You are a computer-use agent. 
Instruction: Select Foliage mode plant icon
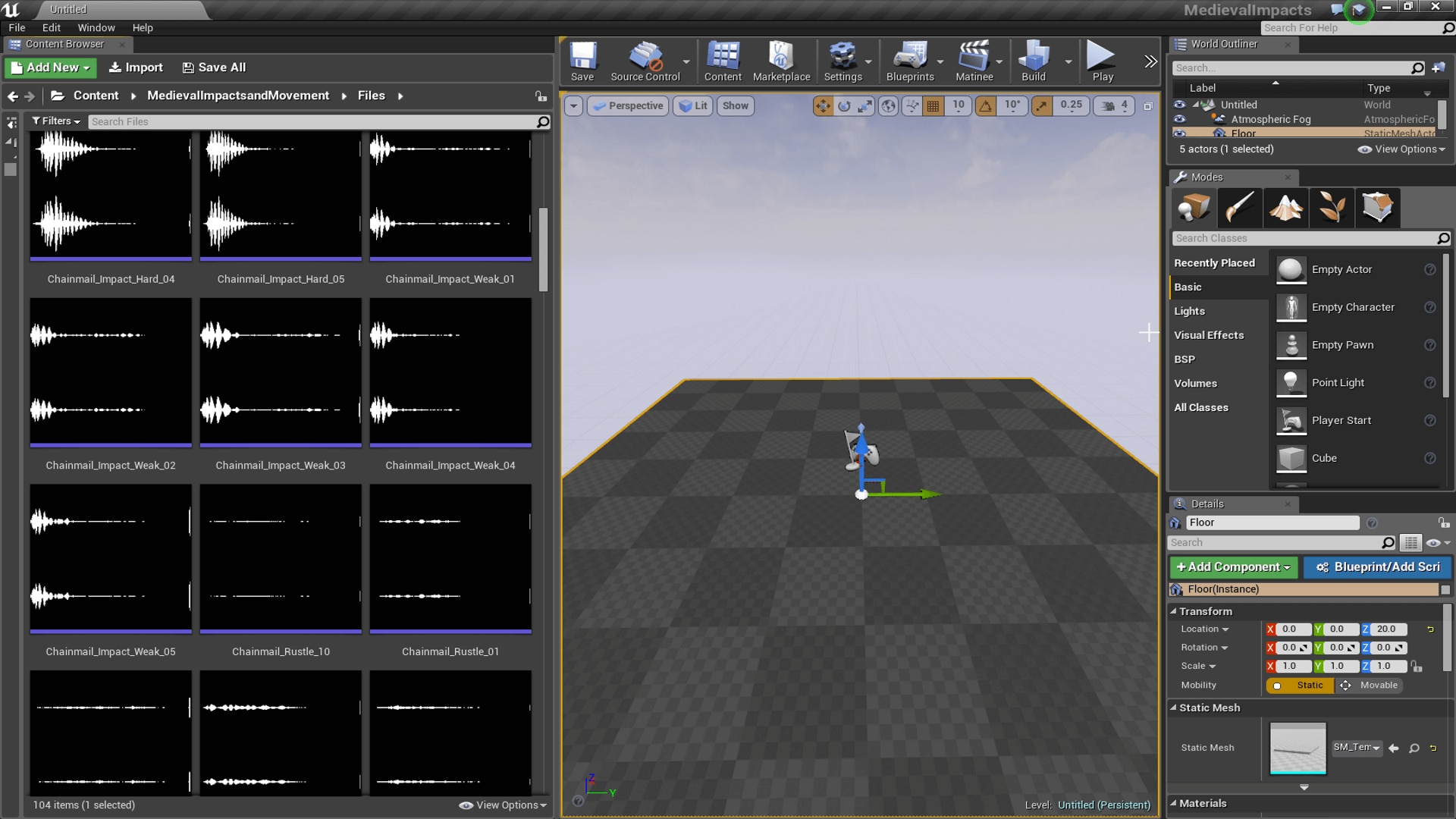pos(1331,207)
